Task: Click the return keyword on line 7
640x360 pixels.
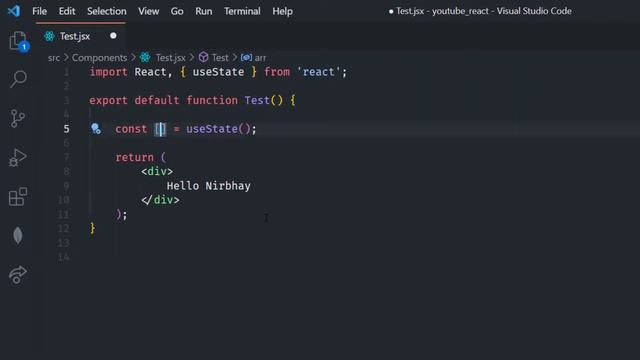Action: coord(135,157)
